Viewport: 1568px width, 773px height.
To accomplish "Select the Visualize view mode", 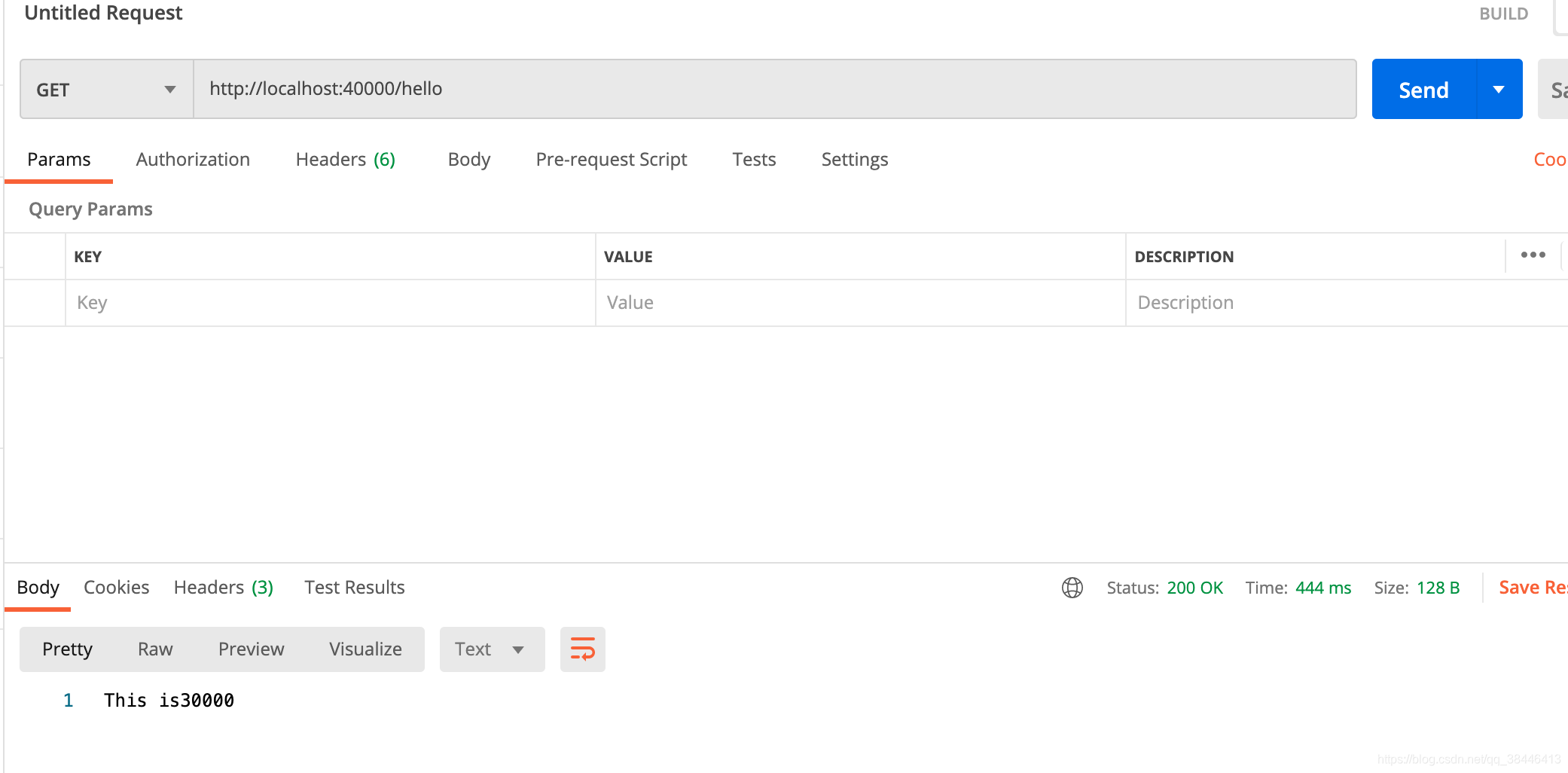I will click(366, 649).
